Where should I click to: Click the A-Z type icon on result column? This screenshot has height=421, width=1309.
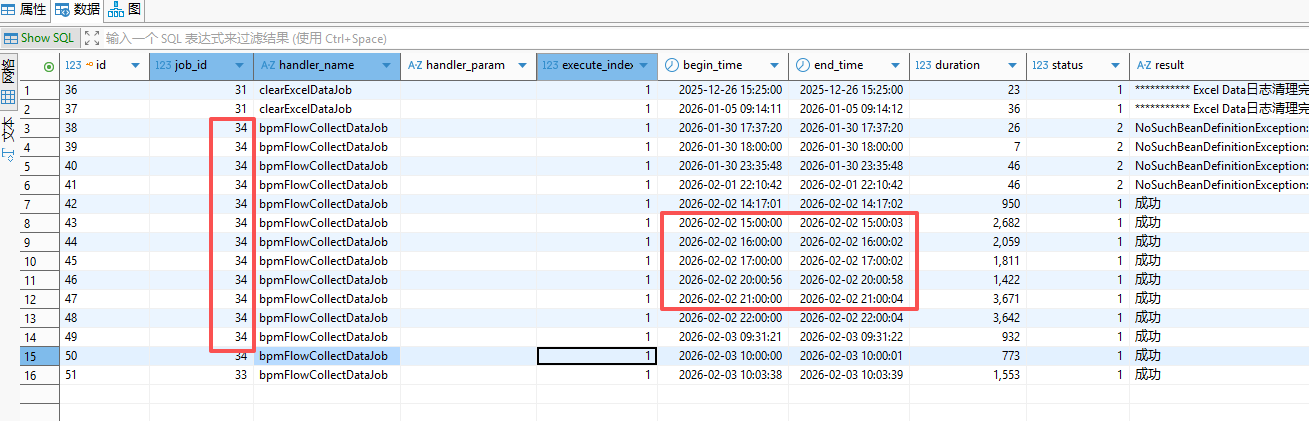[1143, 66]
